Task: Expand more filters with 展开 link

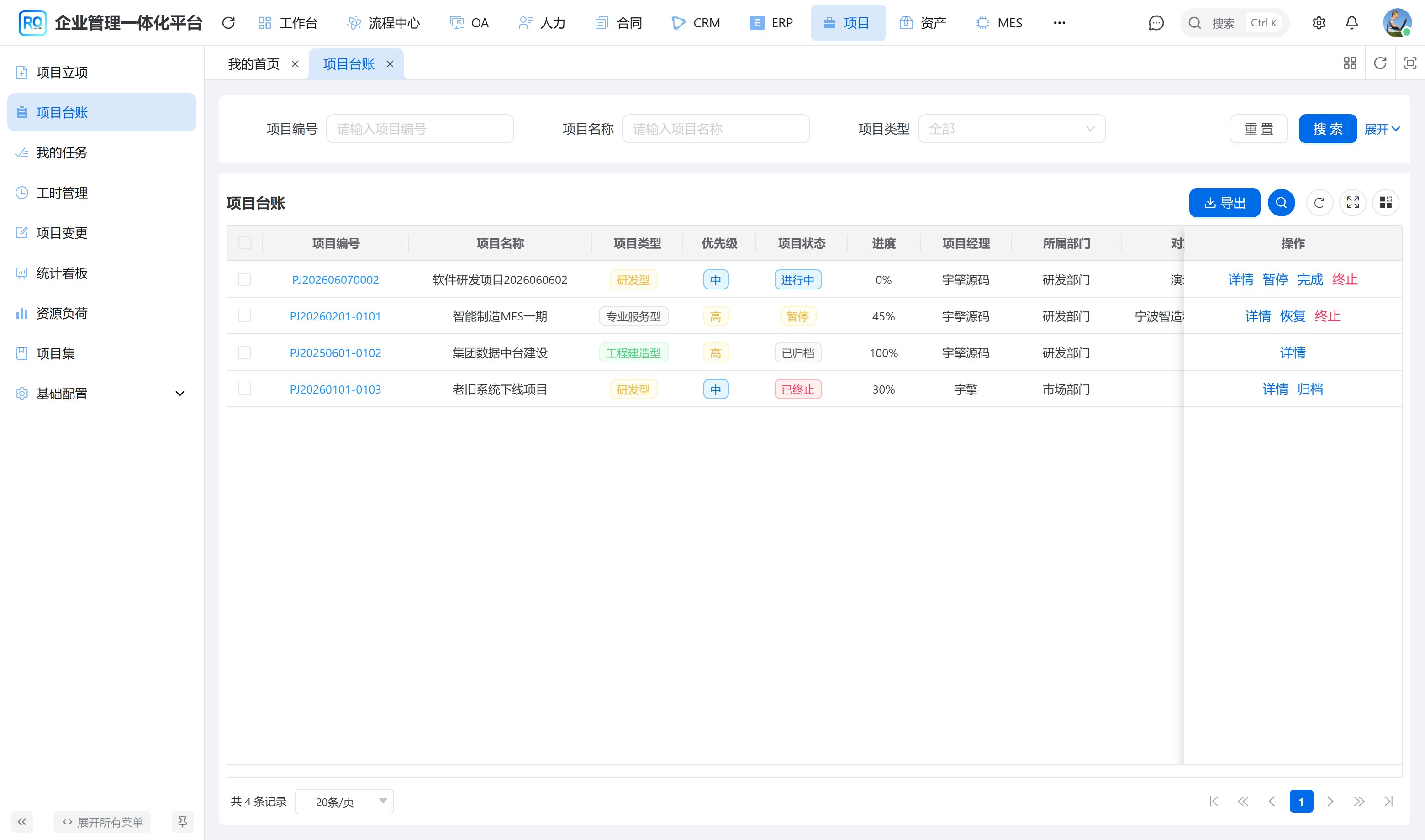Action: click(1382, 129)
